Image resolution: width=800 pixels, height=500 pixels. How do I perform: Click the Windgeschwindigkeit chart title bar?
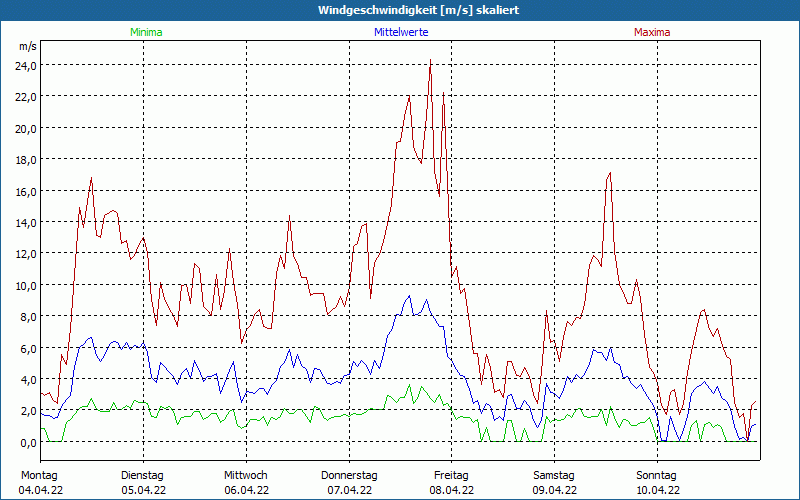[400, 10]
